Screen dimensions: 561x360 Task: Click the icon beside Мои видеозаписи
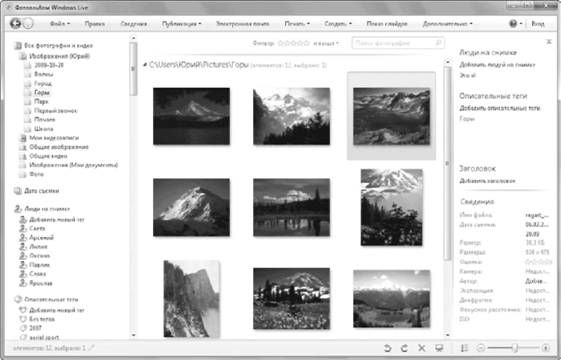23,138
